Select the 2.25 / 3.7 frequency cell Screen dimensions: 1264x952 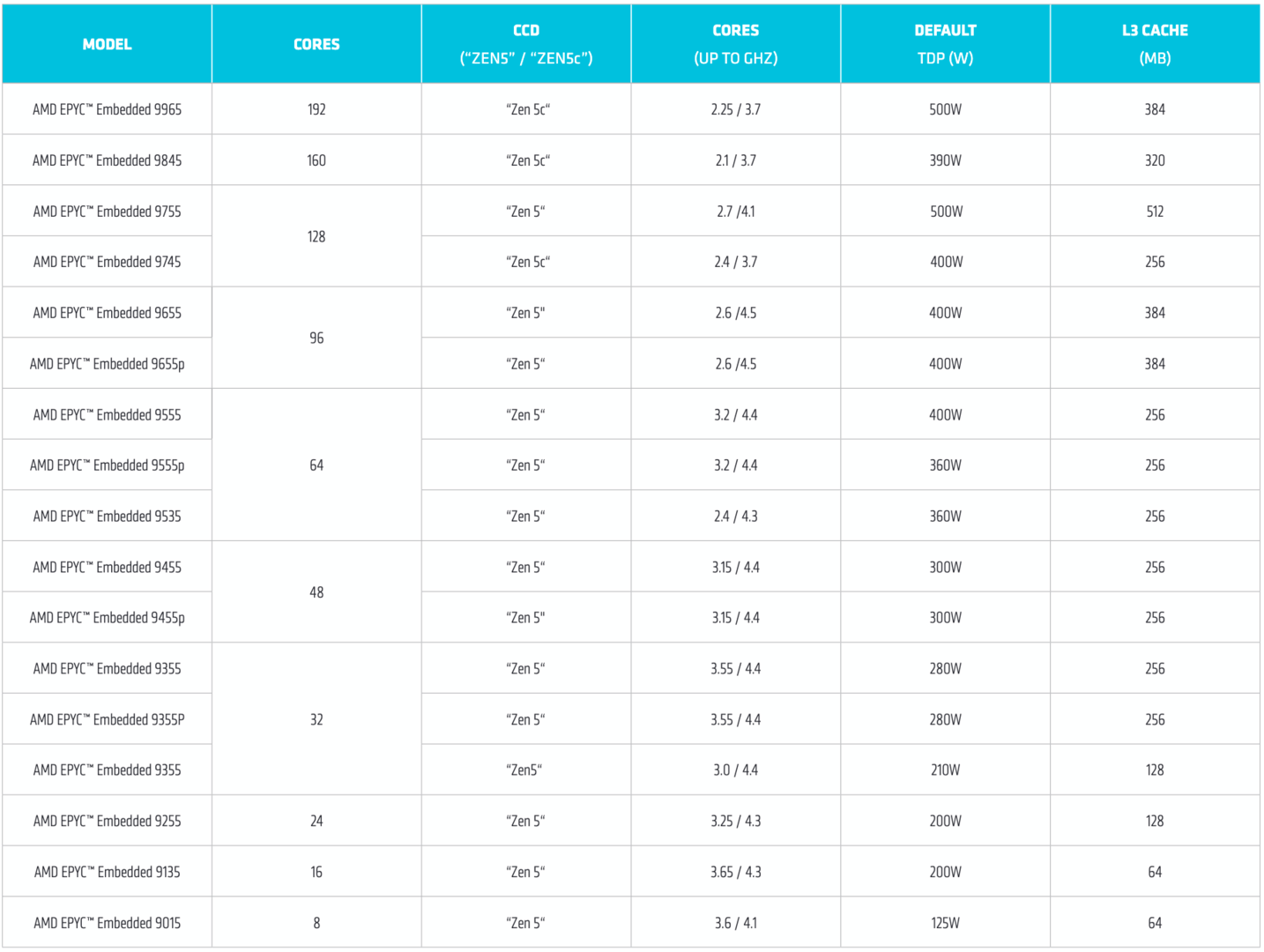pos(735,109)
